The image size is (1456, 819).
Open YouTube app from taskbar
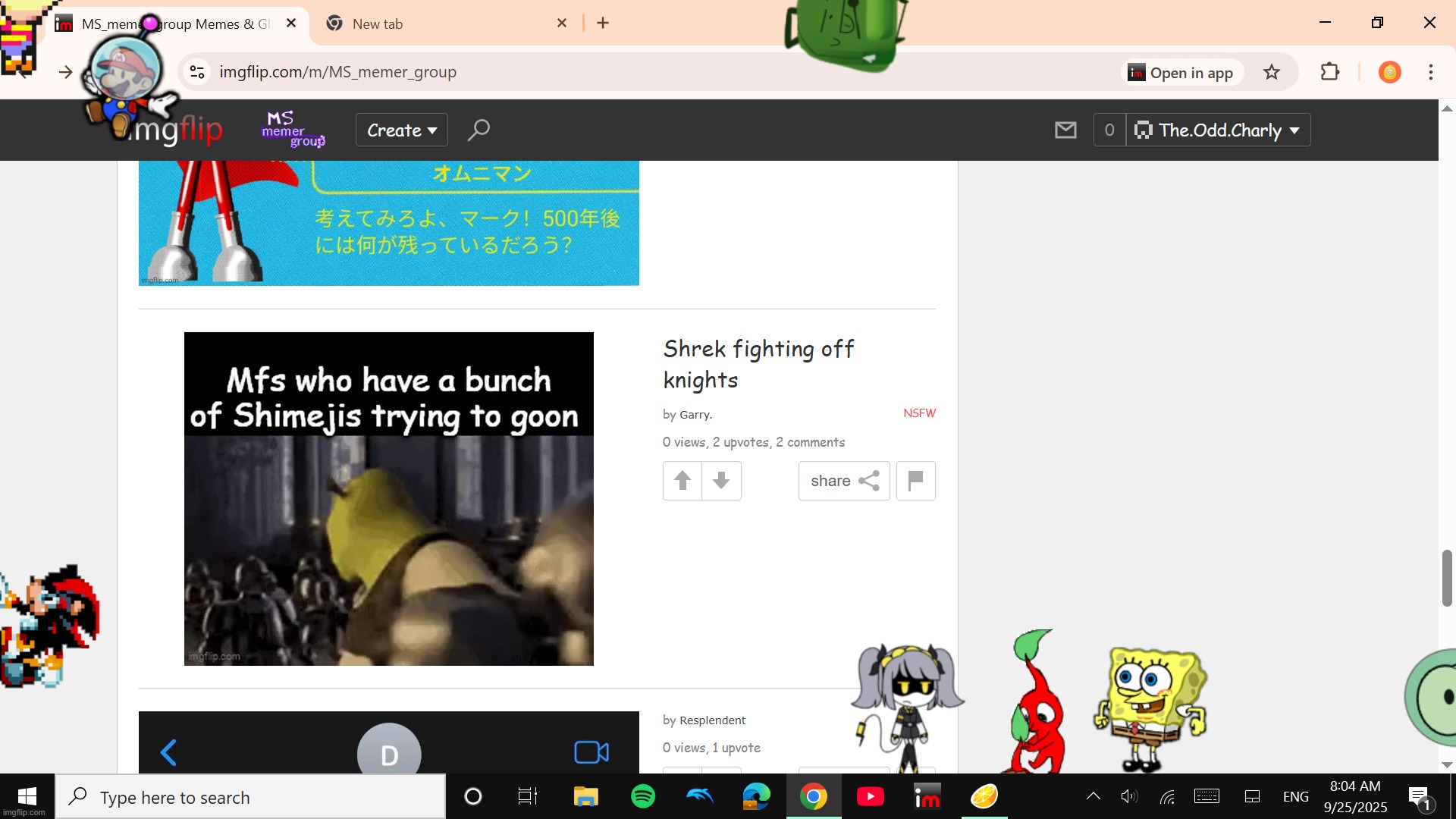point(871,796)
